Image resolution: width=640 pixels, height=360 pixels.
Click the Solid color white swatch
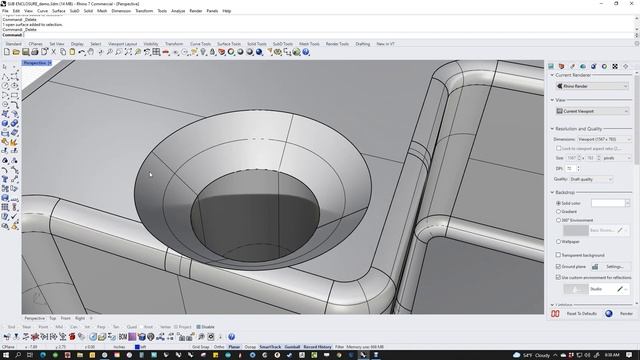coord(608,203)
